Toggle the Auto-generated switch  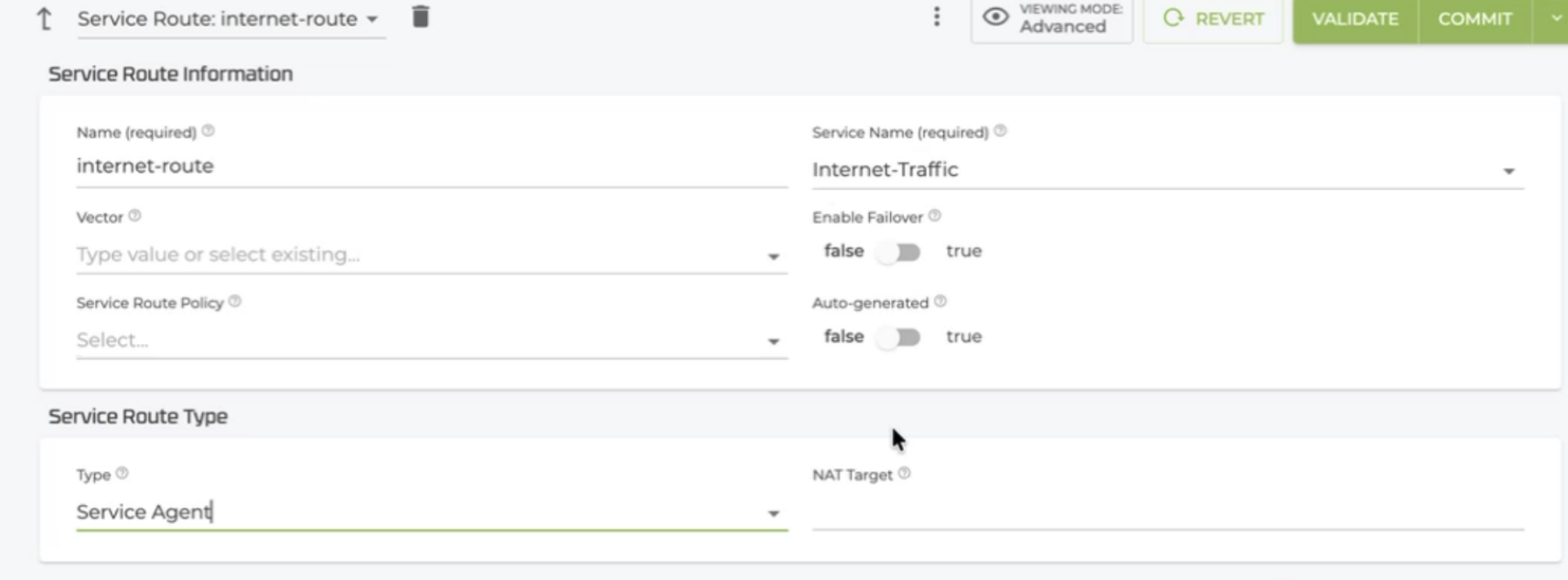[898, 338]
